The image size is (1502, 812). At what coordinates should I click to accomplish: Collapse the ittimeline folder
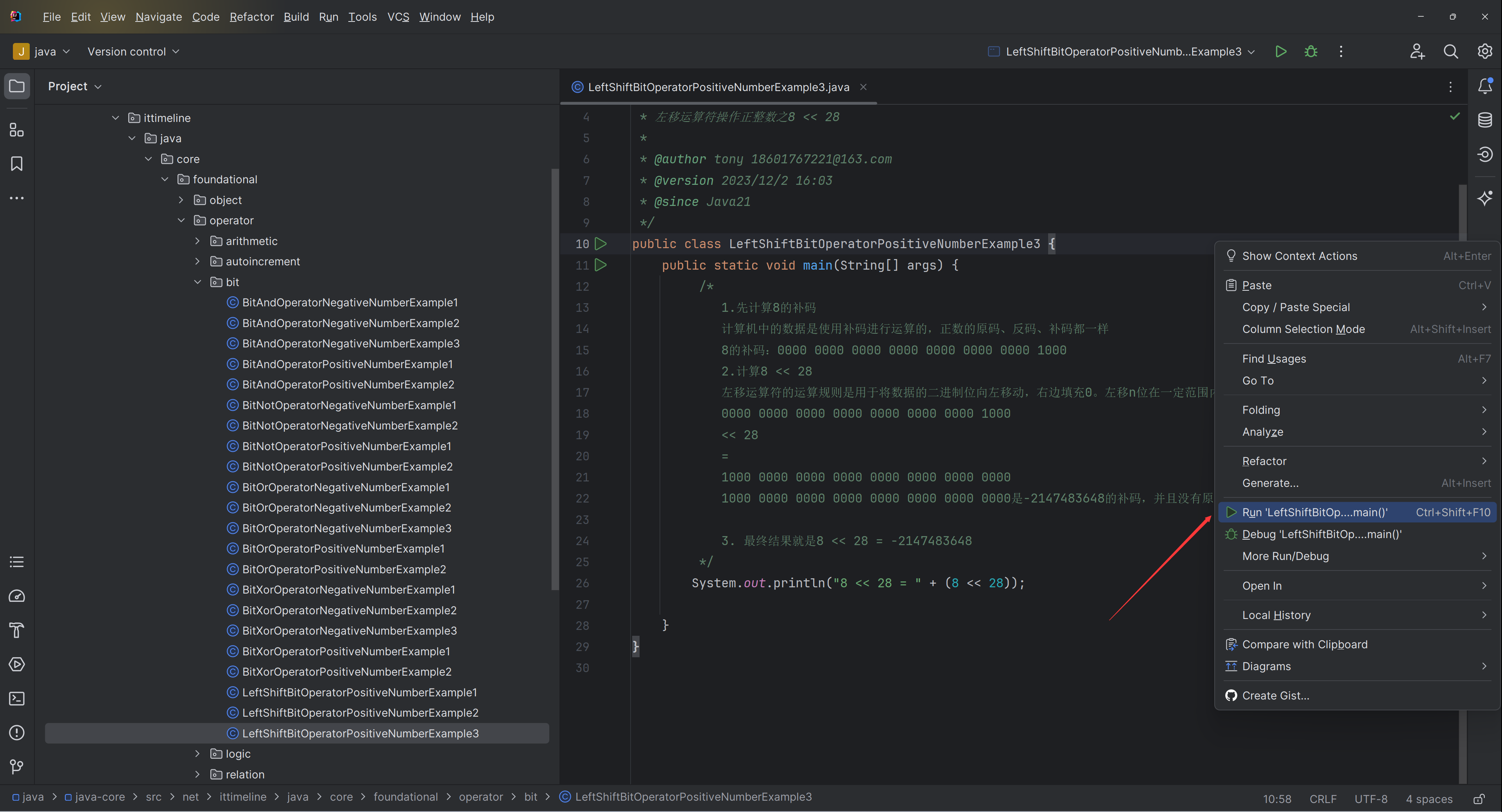(115, 118)
